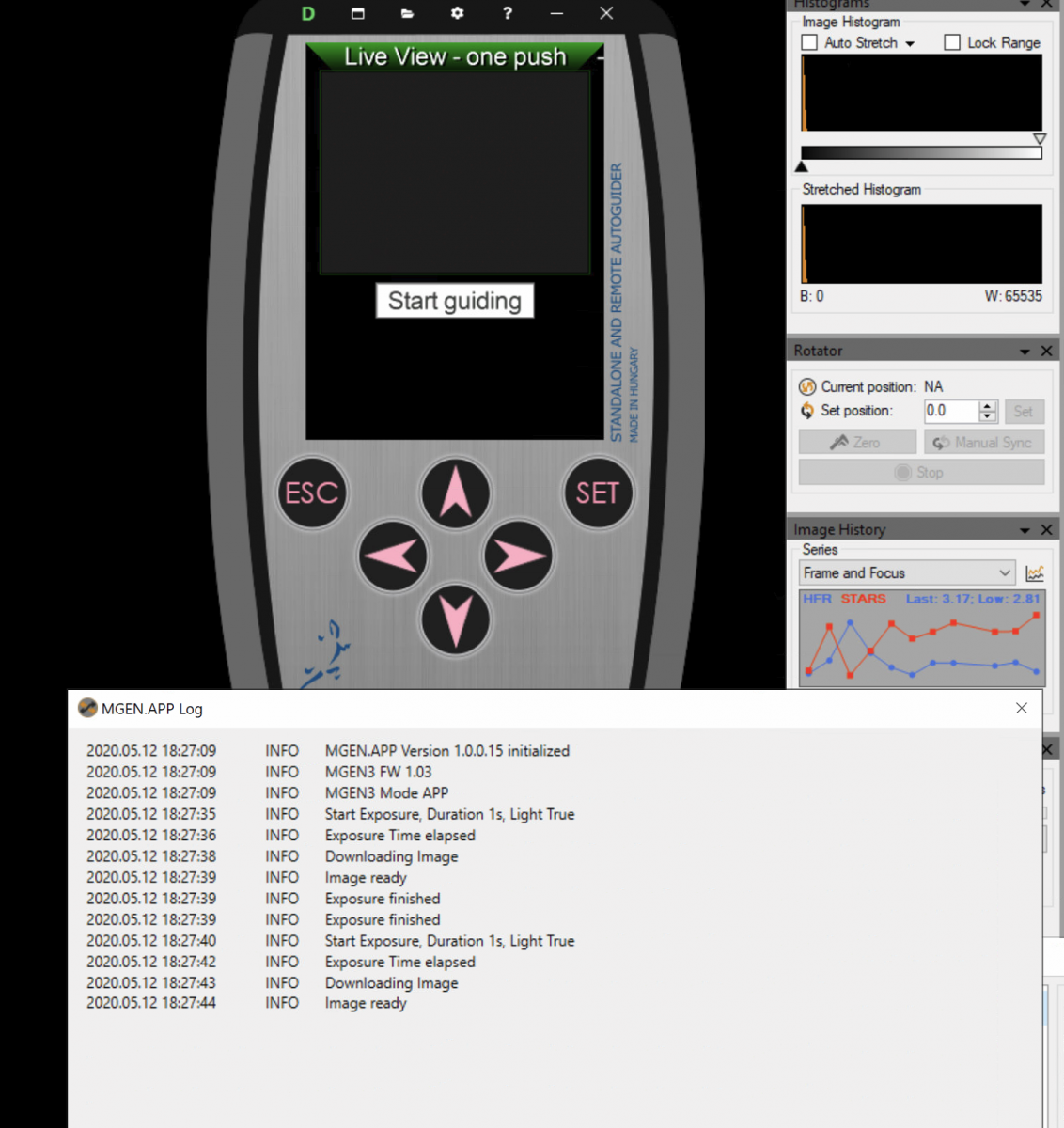1064x1128 pixels.
Task: Click the Manual Sync button
Action: (x=983, y=442)
